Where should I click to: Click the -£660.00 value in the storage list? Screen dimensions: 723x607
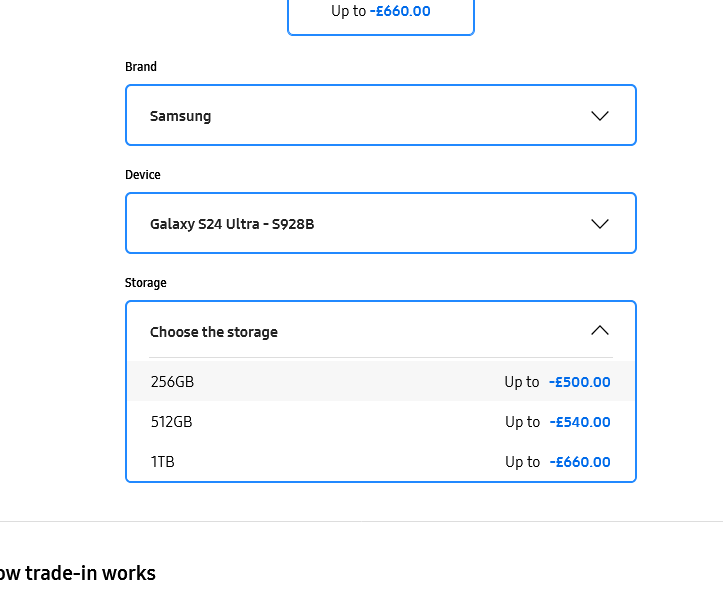580,462
